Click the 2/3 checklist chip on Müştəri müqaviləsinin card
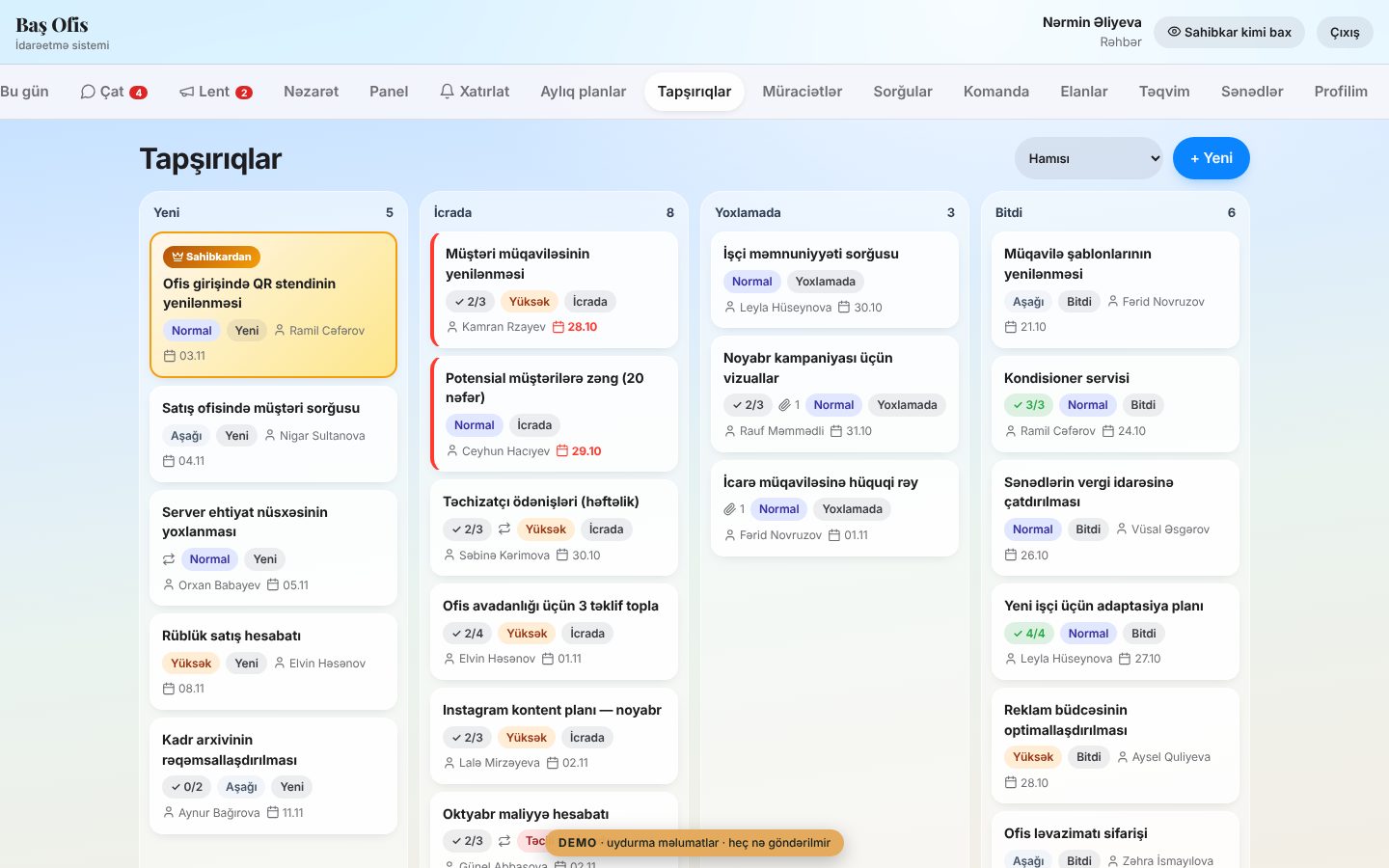Screen dimensions: 1389x868 pos(470,302)
